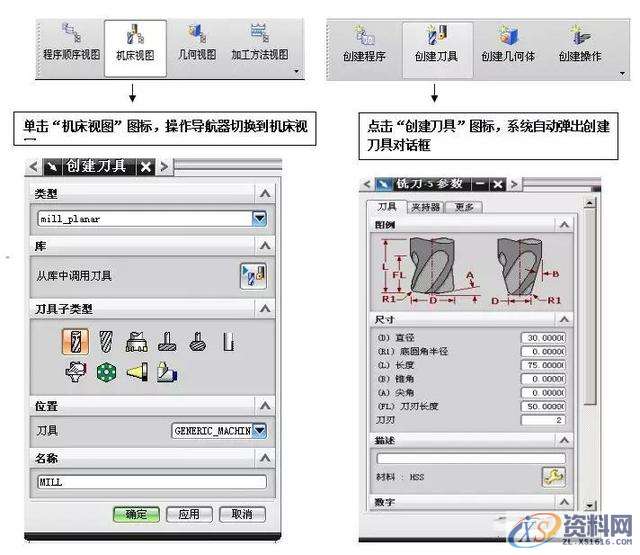Collapse the 位置 section
Image resolution: width=640 pixels, height=555 pixels.
pos(265,406)
